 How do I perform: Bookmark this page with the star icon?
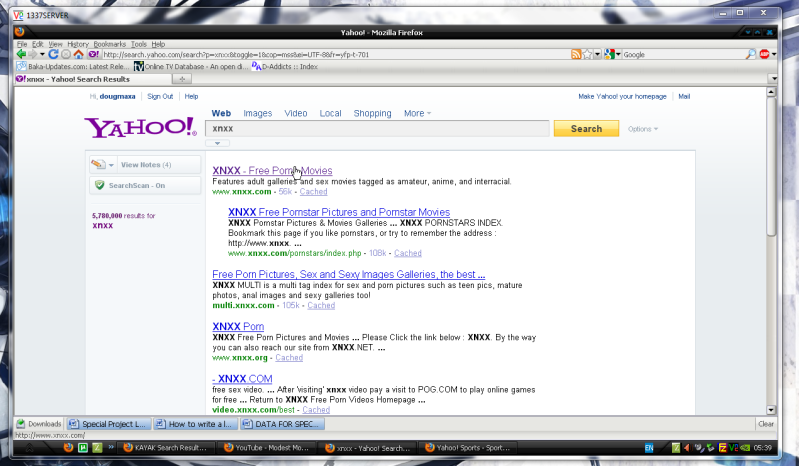click(x=587, y=54)
